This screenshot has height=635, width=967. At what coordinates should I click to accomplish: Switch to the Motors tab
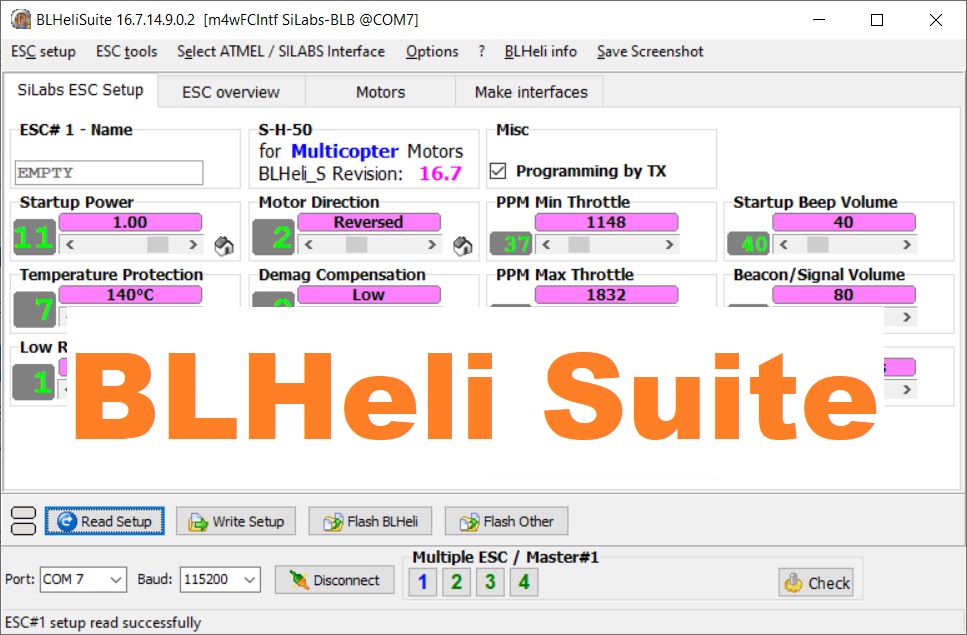point(381,92)
